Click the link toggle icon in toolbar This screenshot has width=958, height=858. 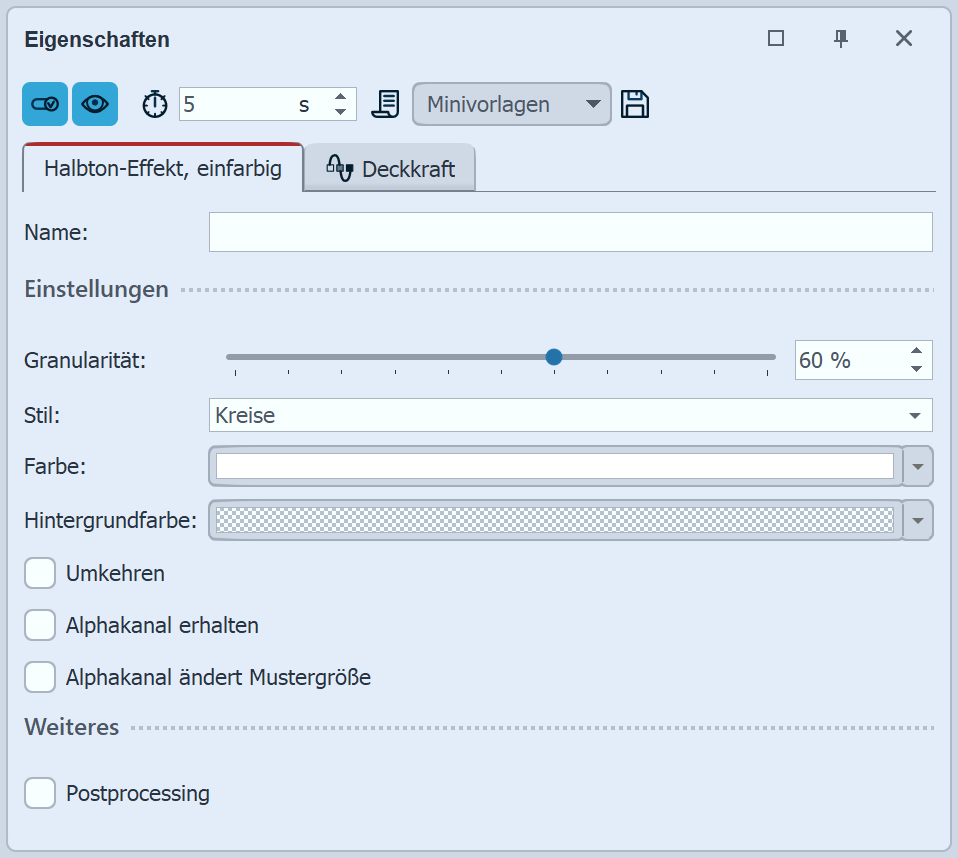[45, 104]
